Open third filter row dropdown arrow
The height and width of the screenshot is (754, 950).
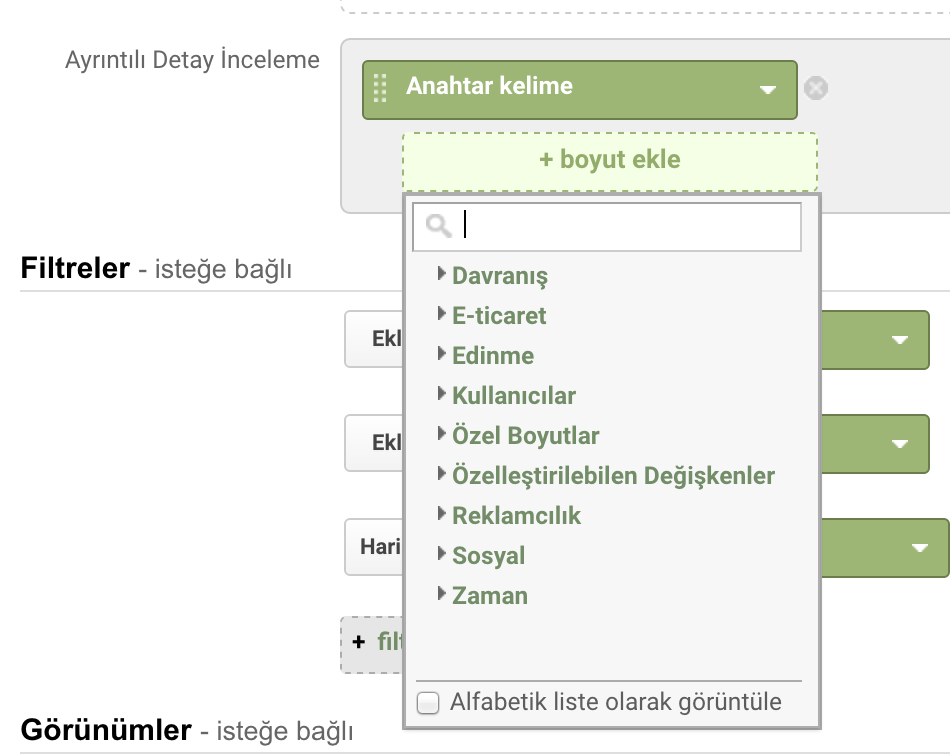pyautogui.click(x=919, y=547)
